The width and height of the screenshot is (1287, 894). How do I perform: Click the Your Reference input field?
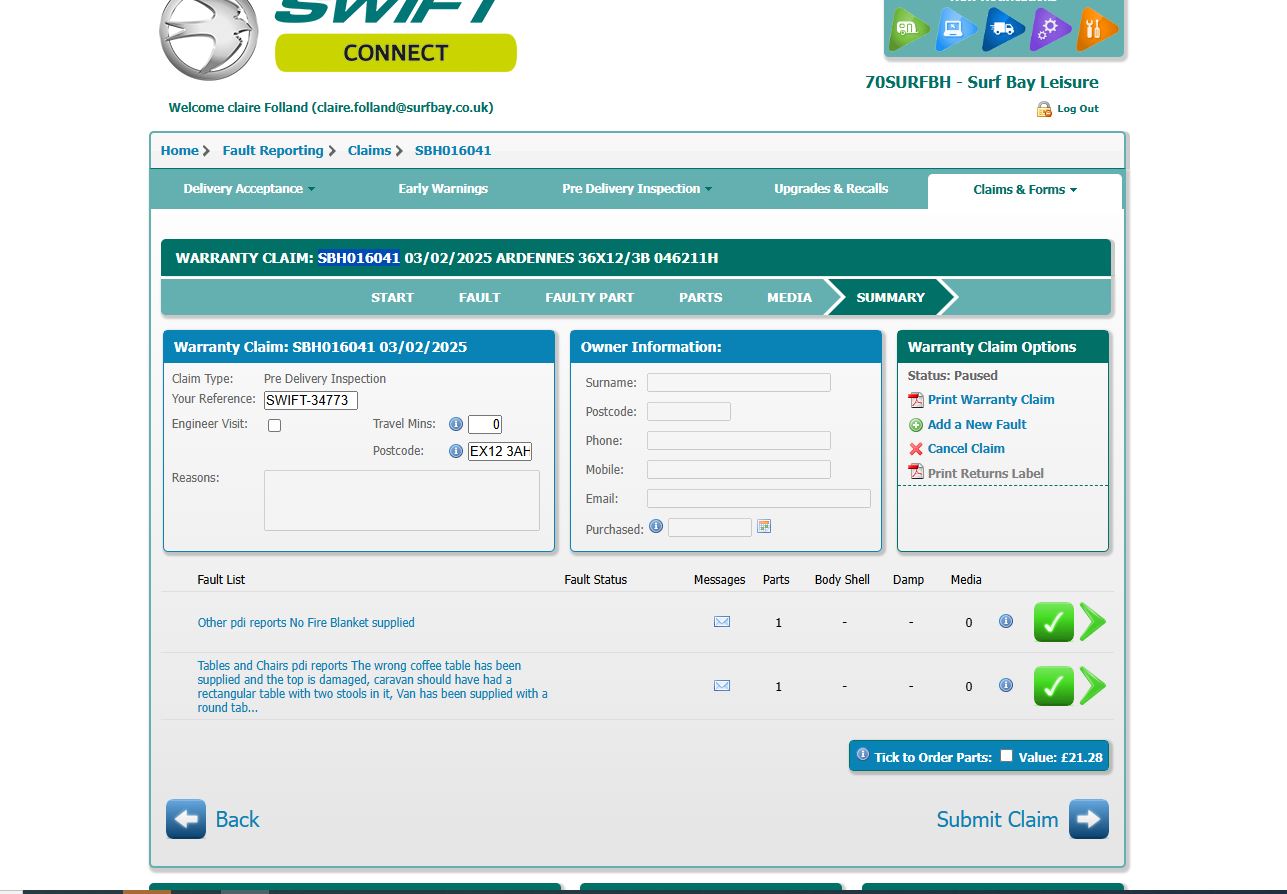[x=311, y=401]
